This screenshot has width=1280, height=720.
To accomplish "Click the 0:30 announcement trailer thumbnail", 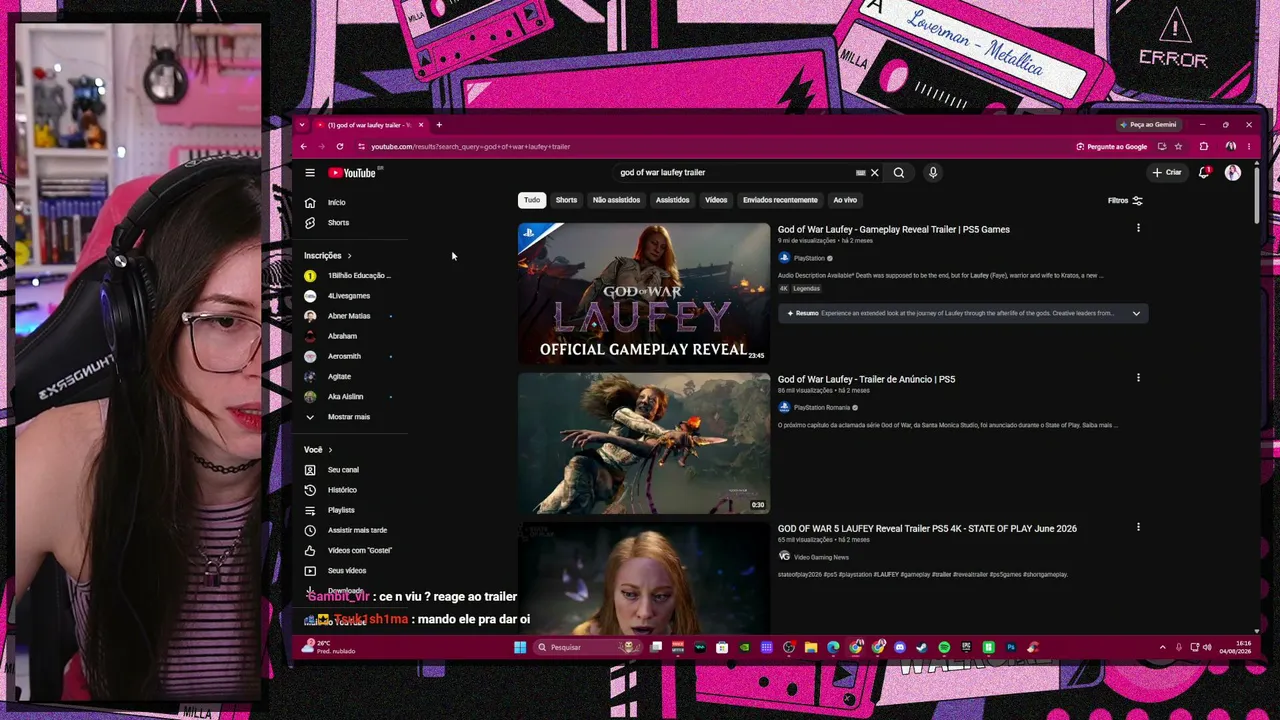I will click(x=644, y=443).
